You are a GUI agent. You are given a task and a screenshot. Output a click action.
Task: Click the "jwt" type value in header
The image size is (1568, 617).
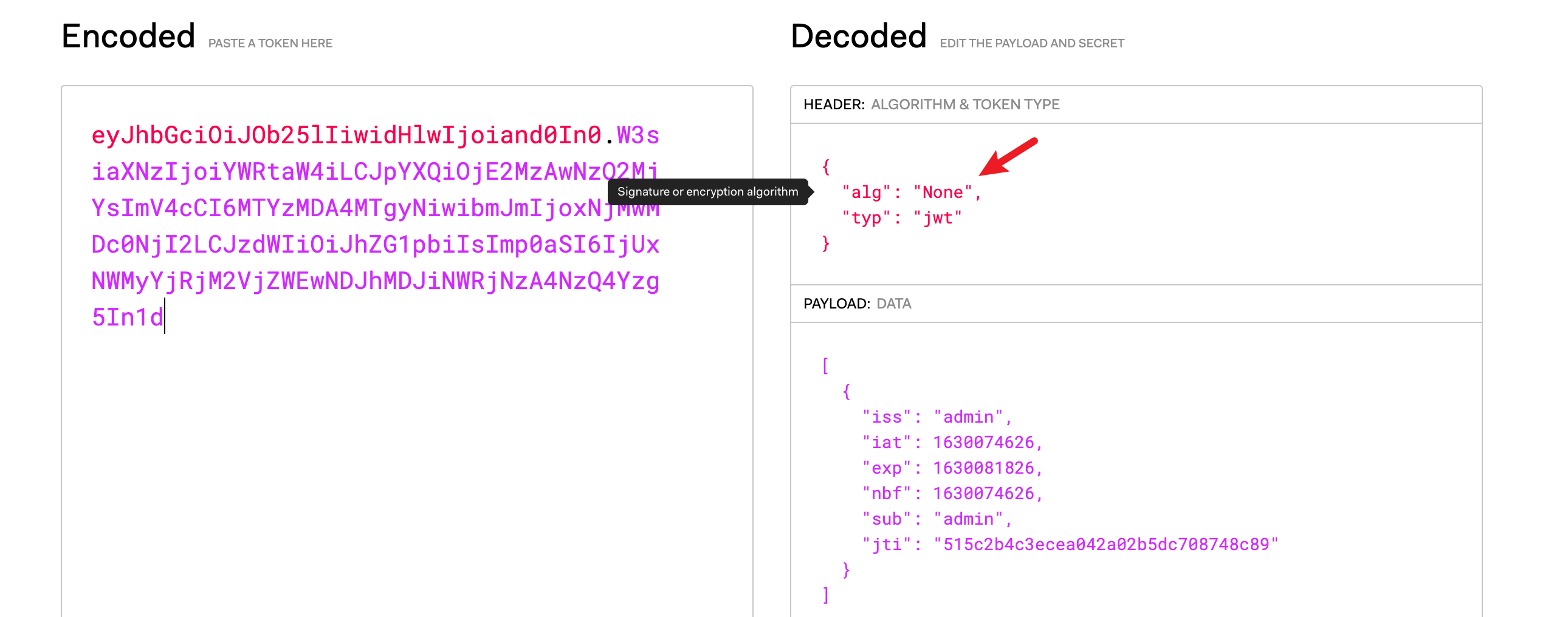click(937, 218)
